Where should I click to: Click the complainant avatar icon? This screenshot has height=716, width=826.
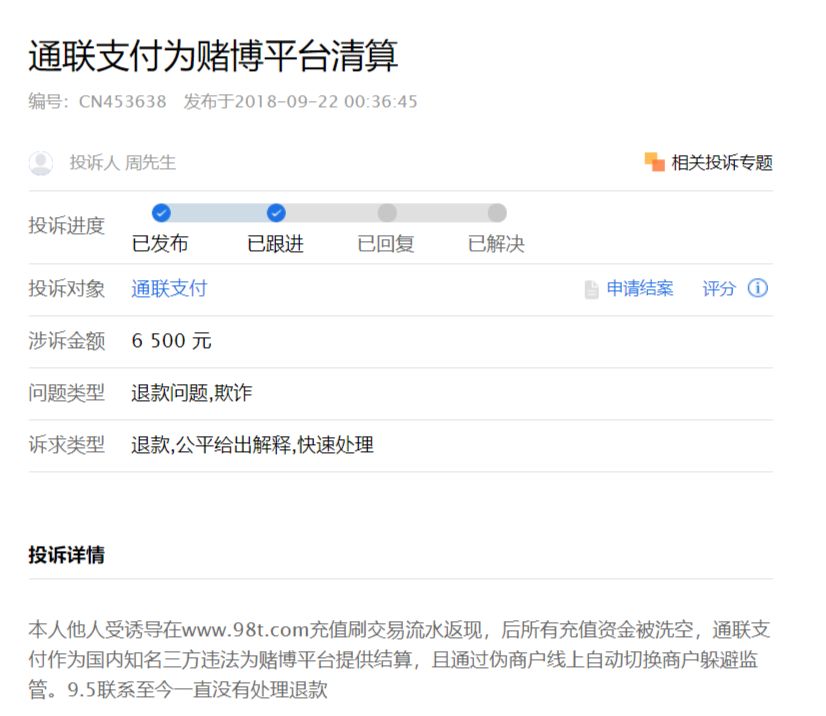click(41, 163)
